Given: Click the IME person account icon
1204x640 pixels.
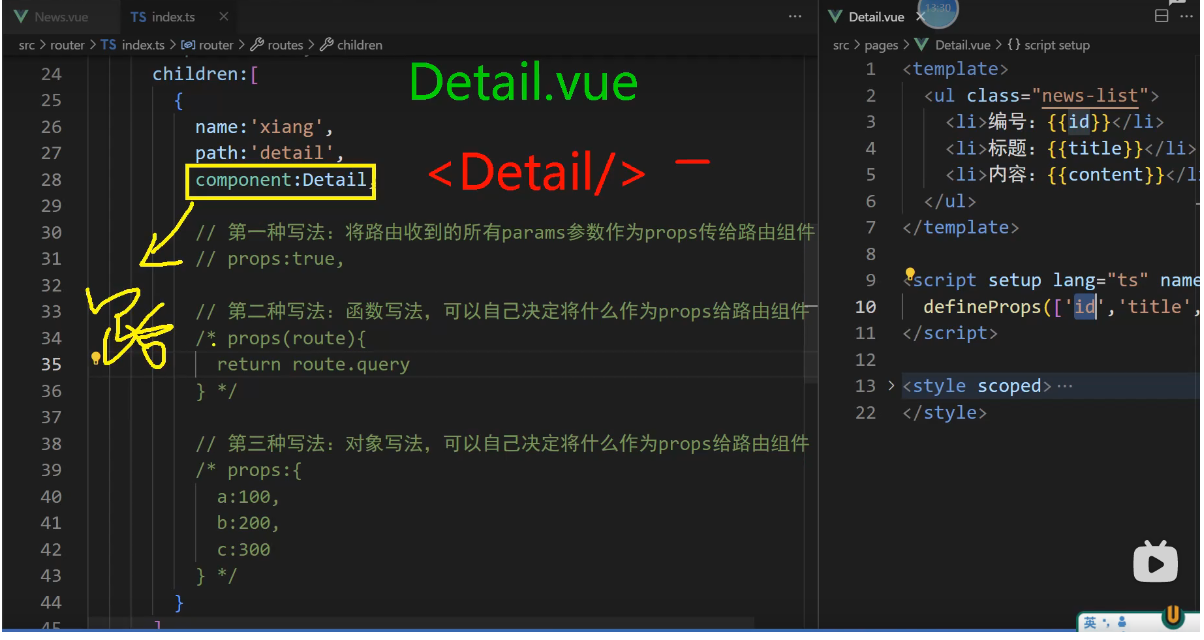Looking at the screenshot, I should (1123, 623).
